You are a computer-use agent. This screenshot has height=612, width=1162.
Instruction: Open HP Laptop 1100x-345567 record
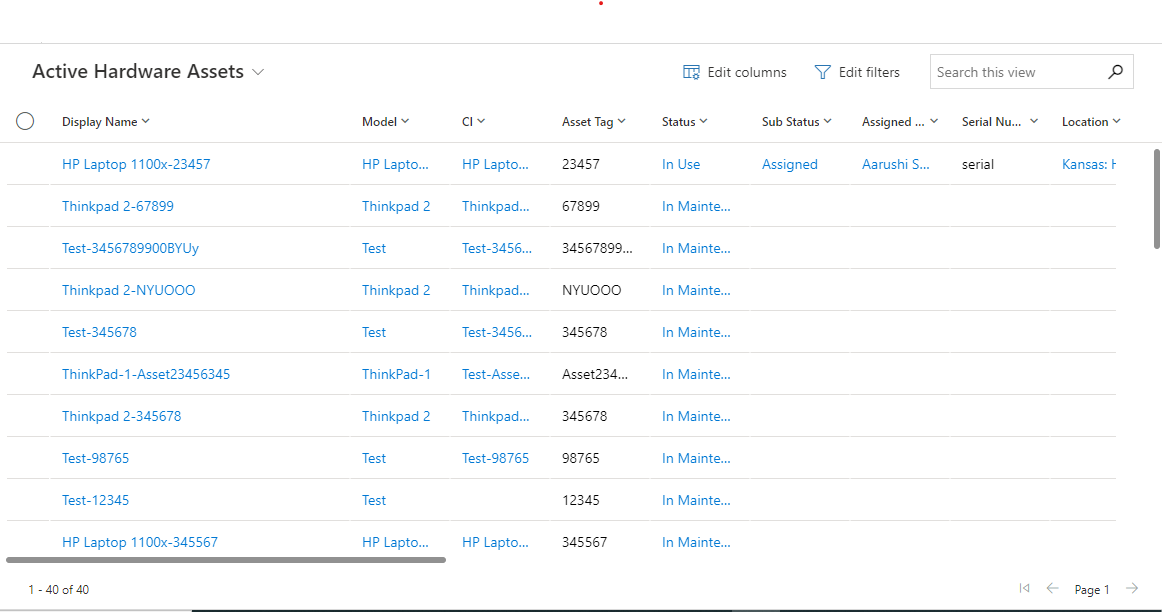click(x=140, y=542)
